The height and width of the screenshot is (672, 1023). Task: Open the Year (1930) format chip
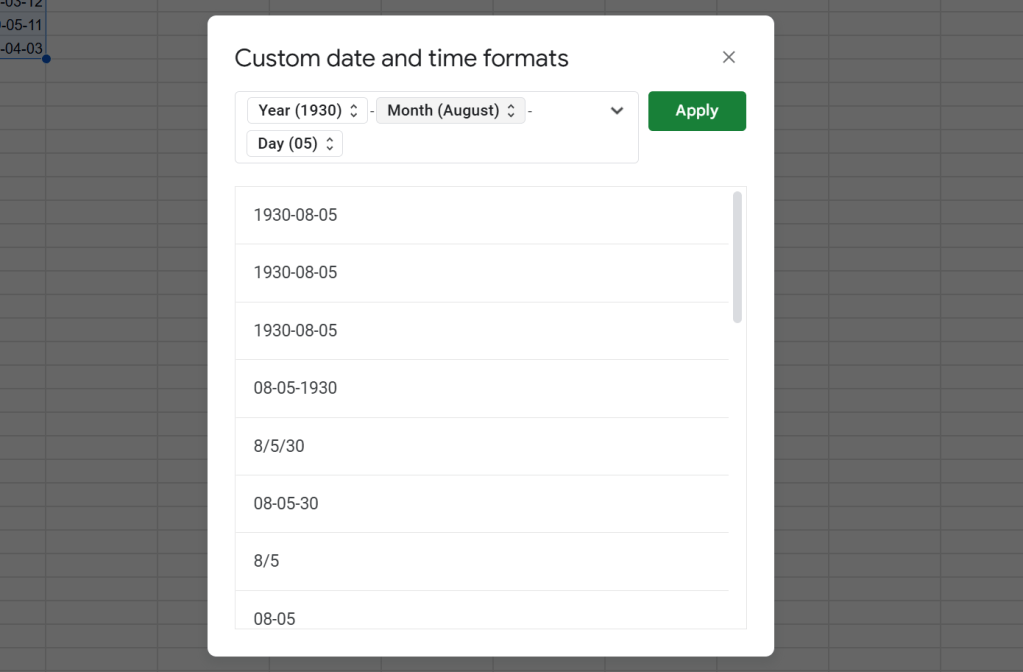[x=307, y=111]
